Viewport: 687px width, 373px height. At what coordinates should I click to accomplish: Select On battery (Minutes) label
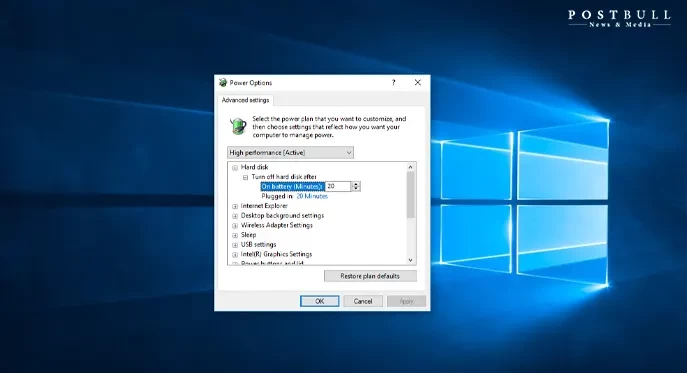(x=292, y=186)
